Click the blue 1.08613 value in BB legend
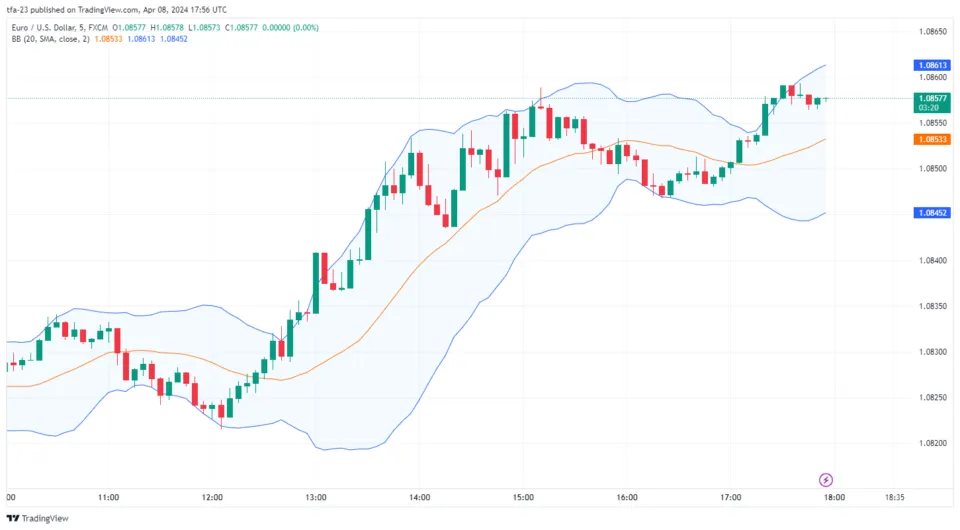 (143, 39)
